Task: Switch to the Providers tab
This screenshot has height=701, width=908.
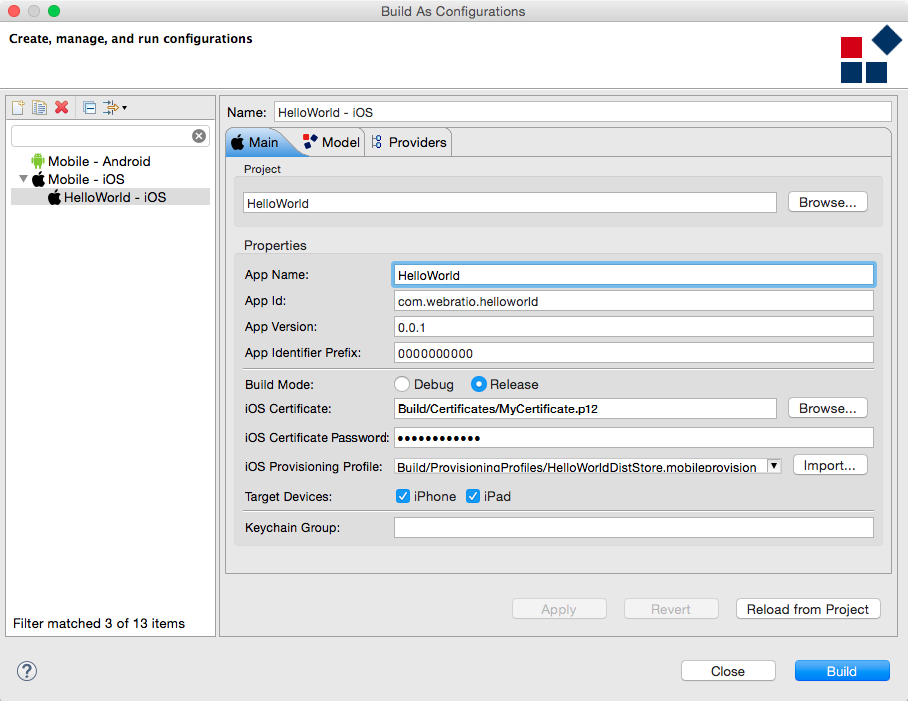Action: (x=409, y=142)
